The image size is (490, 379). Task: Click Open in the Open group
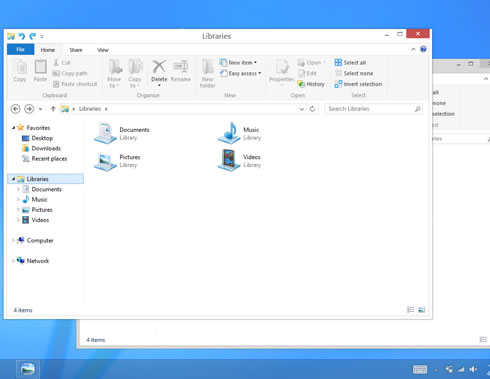click(x=312, y=62)
